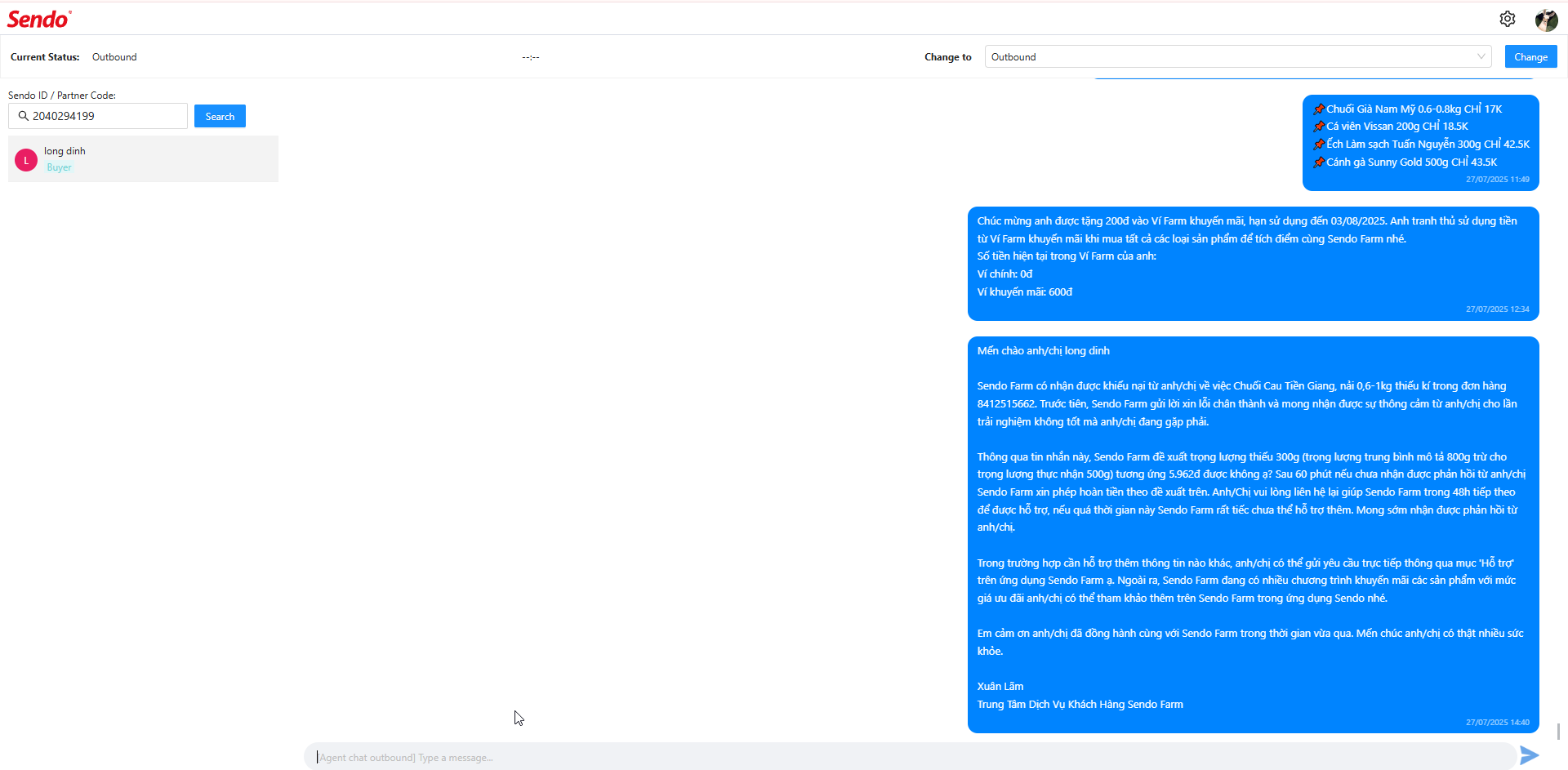Screen dimensions: 1568x770
Task: Click the Search button
Action: point(220,116)
